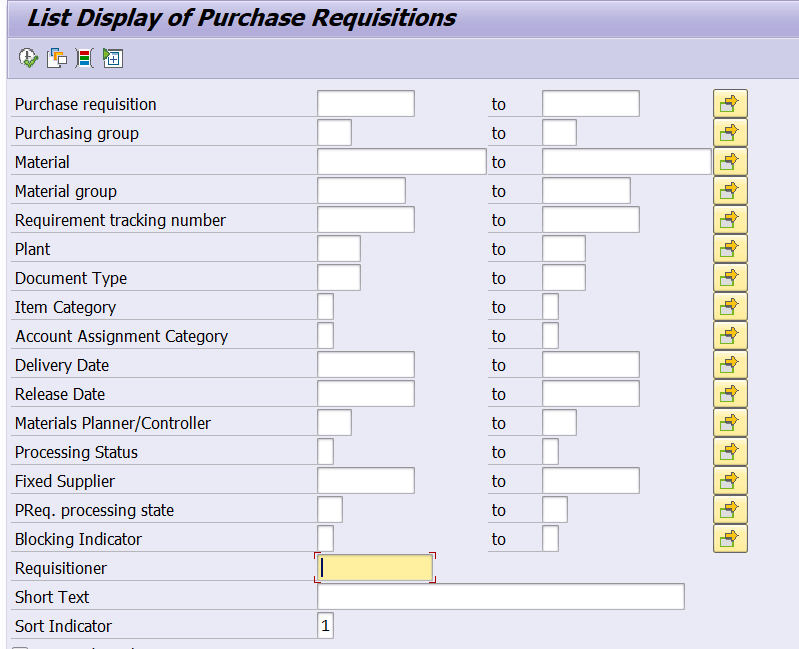Focus the Material group 'to' field

click(586, 191)
